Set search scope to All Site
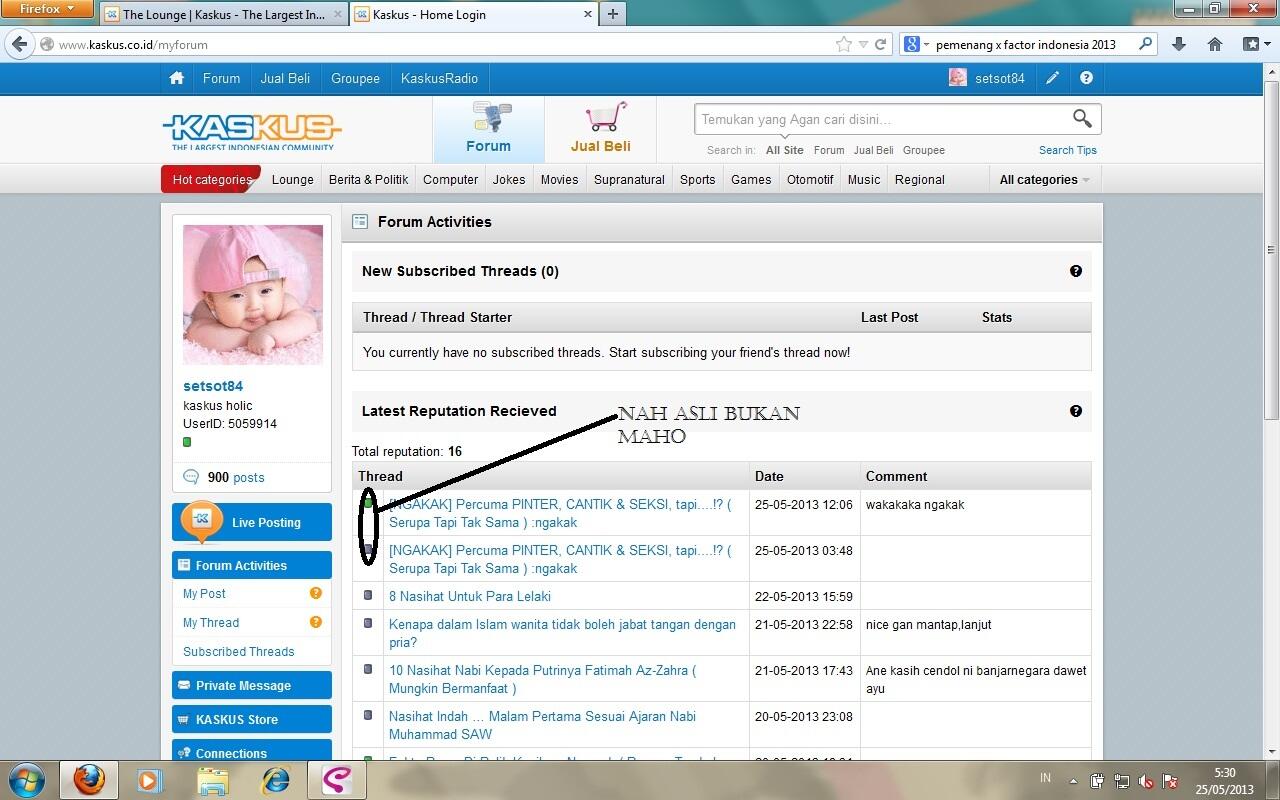 tap(785, 150)
